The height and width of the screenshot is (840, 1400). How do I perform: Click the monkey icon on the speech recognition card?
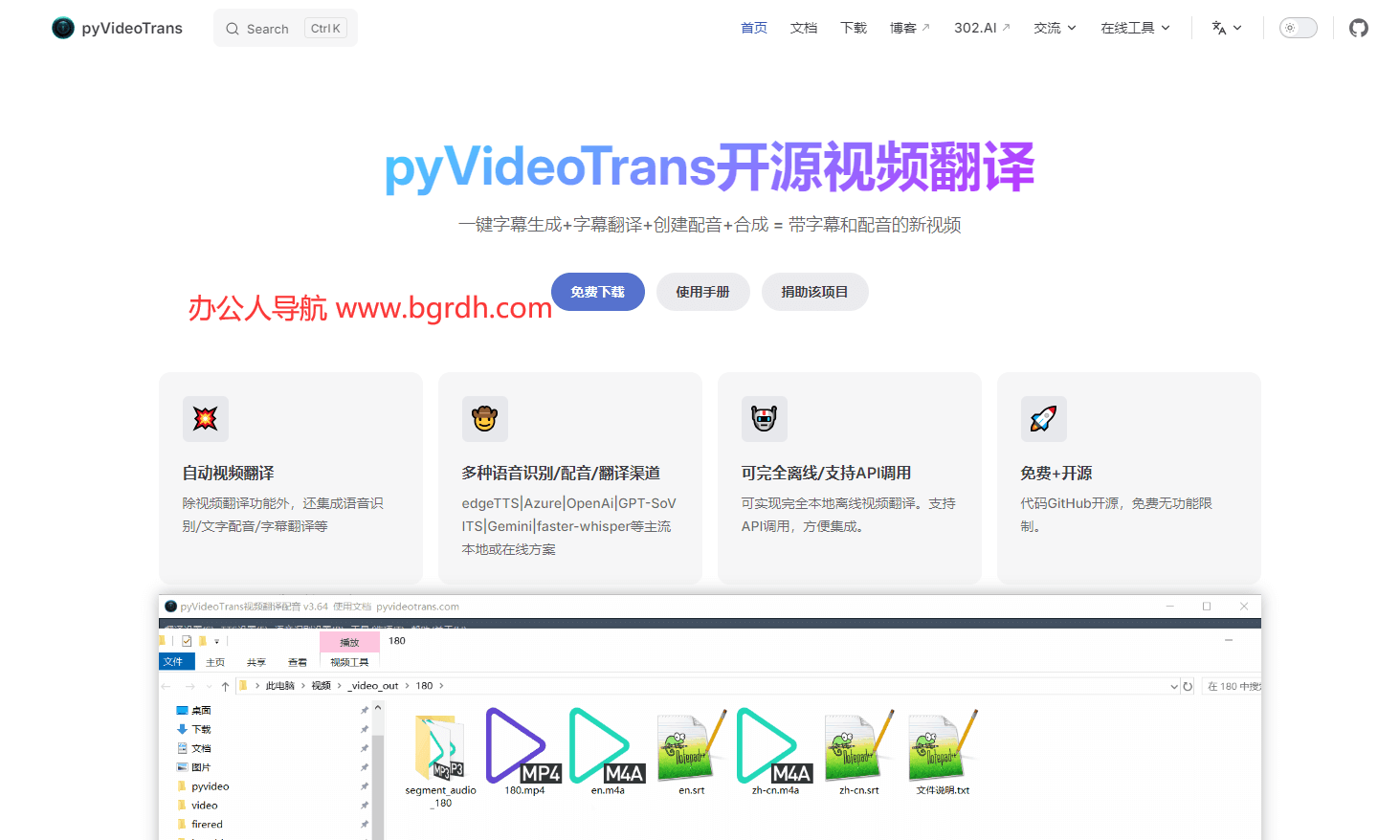point(485,419)
